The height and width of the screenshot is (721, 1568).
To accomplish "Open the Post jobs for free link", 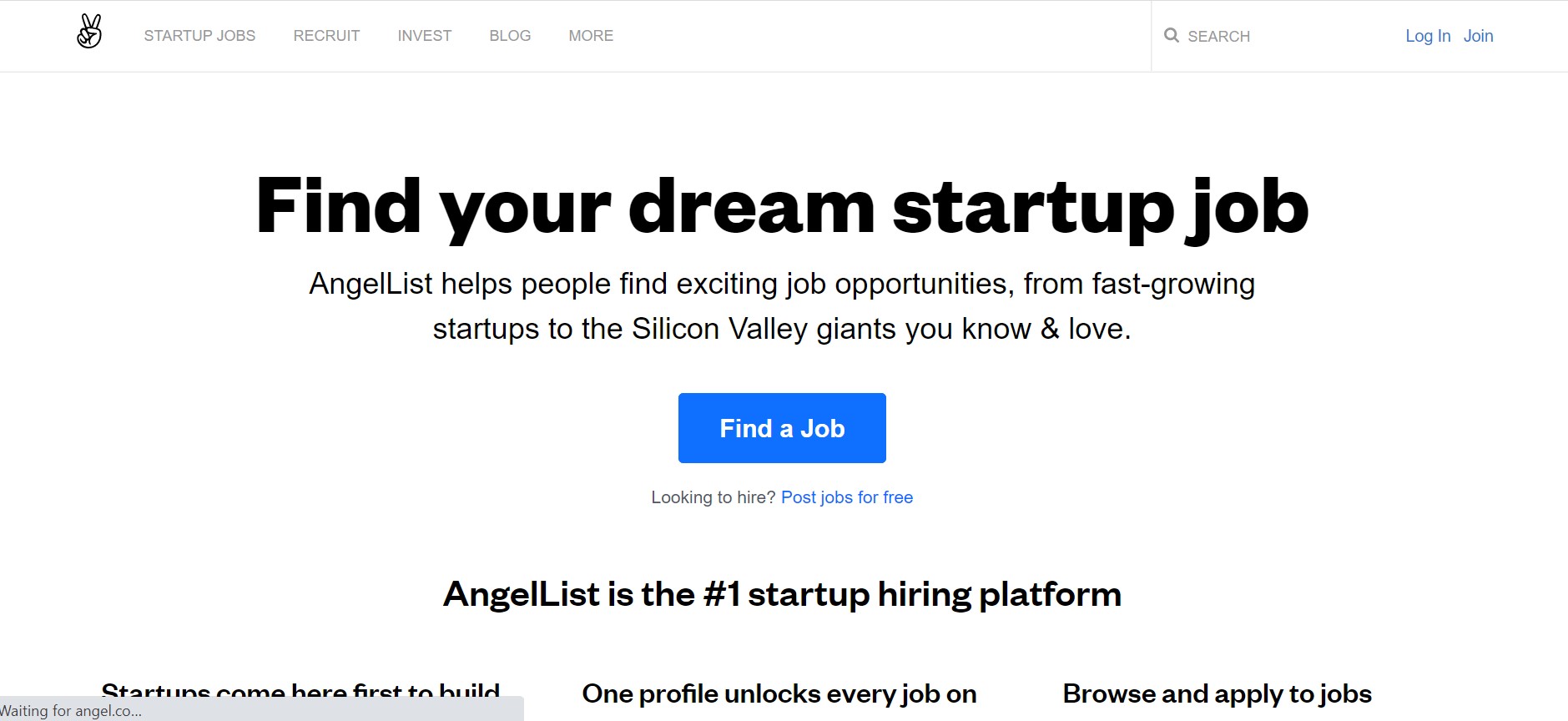I will (847, 497).
